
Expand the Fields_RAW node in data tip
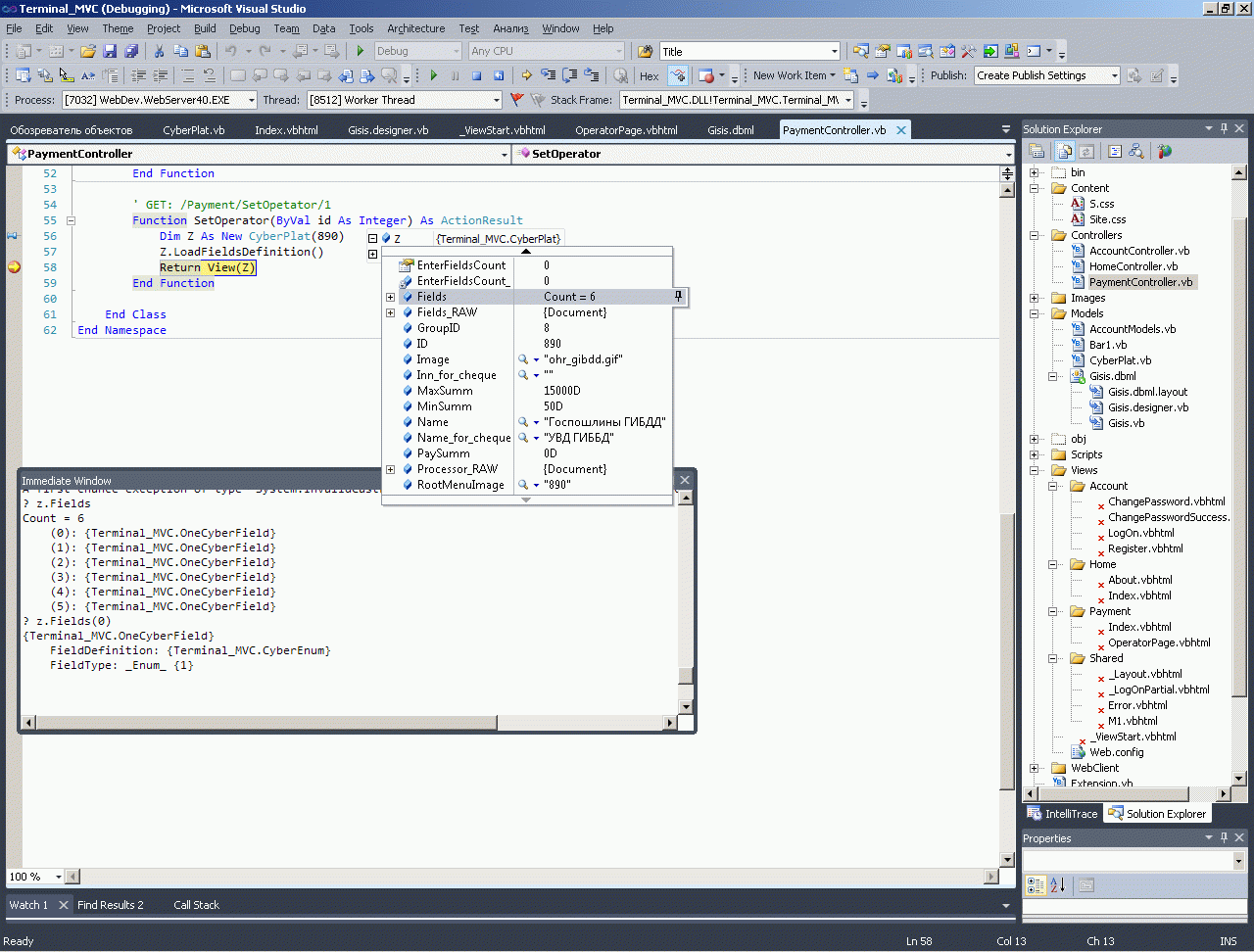click(x=390, y=312)
